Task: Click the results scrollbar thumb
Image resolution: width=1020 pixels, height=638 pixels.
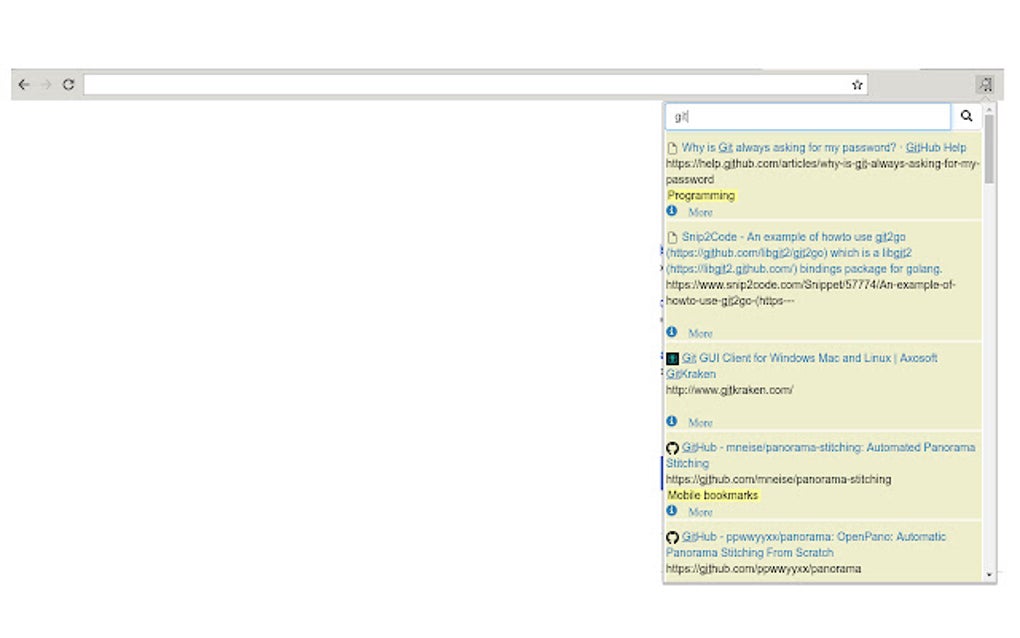Action: click(989, 149)
